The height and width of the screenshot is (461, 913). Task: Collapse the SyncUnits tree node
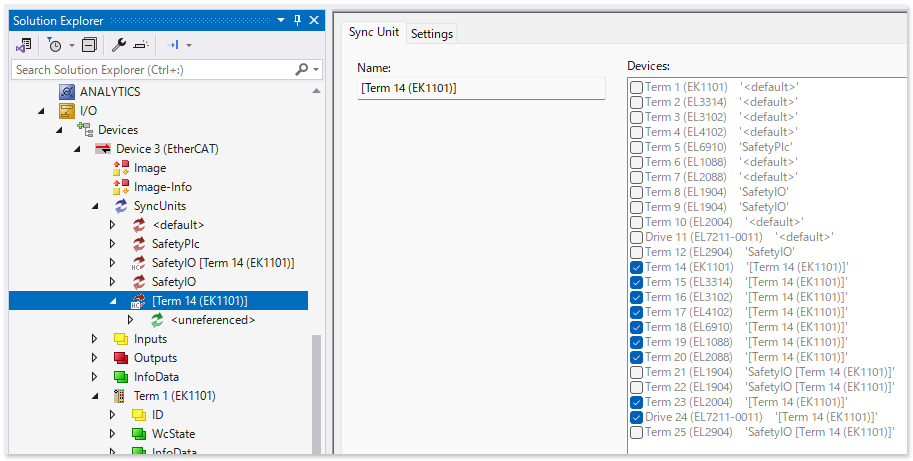(x=95, y=206)
